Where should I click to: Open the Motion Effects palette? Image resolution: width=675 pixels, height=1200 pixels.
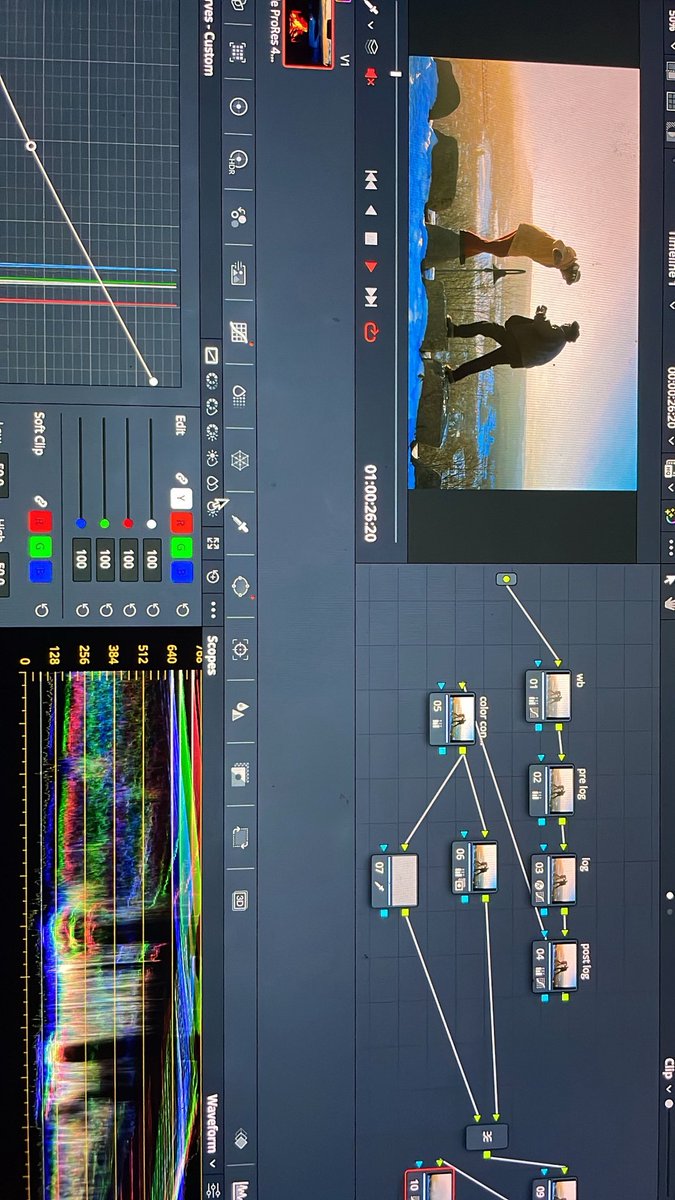(x=239, y=274)
